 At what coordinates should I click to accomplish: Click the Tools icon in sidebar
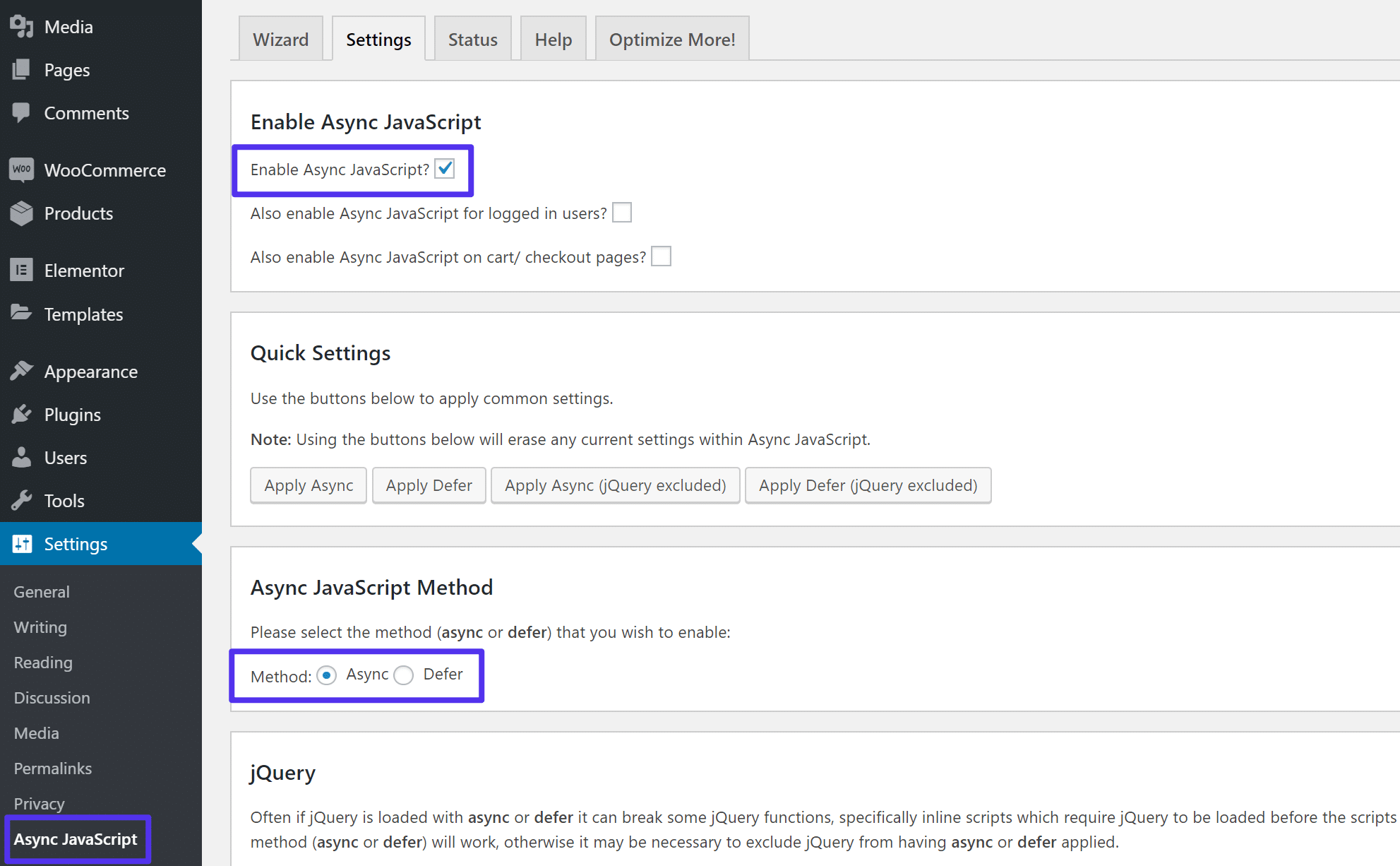21,500
